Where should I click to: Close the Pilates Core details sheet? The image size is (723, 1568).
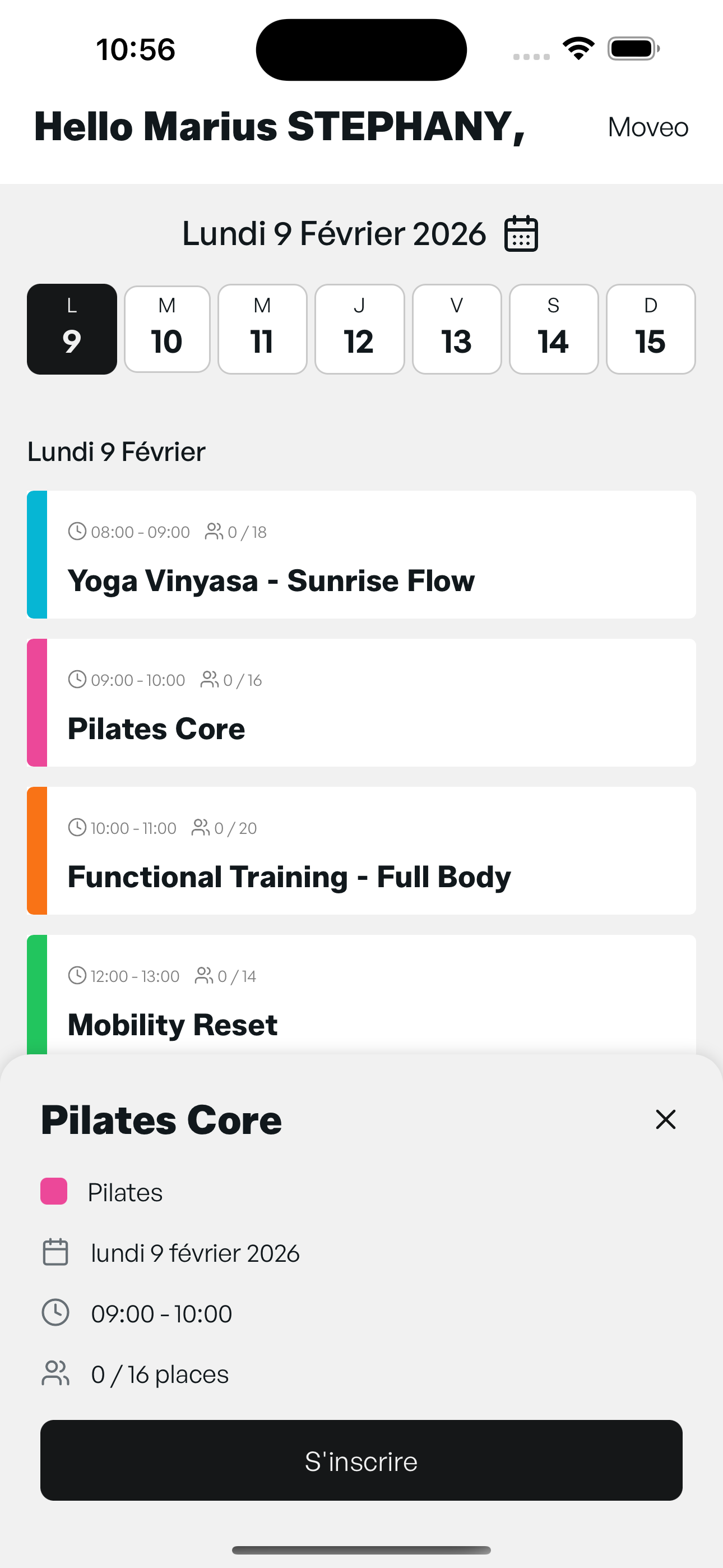tap(665, 1119)
